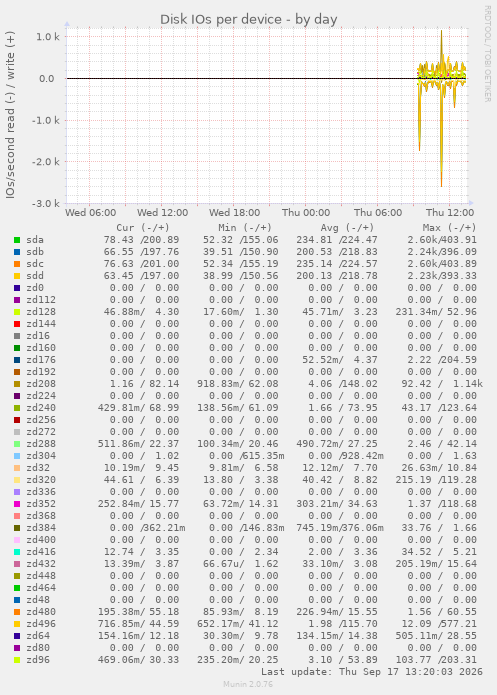The width and height of the screenshot is (497, 695).
Task: Click sdb minimum value '39.51 /150.90'
Action: click(x=241, y=252)
